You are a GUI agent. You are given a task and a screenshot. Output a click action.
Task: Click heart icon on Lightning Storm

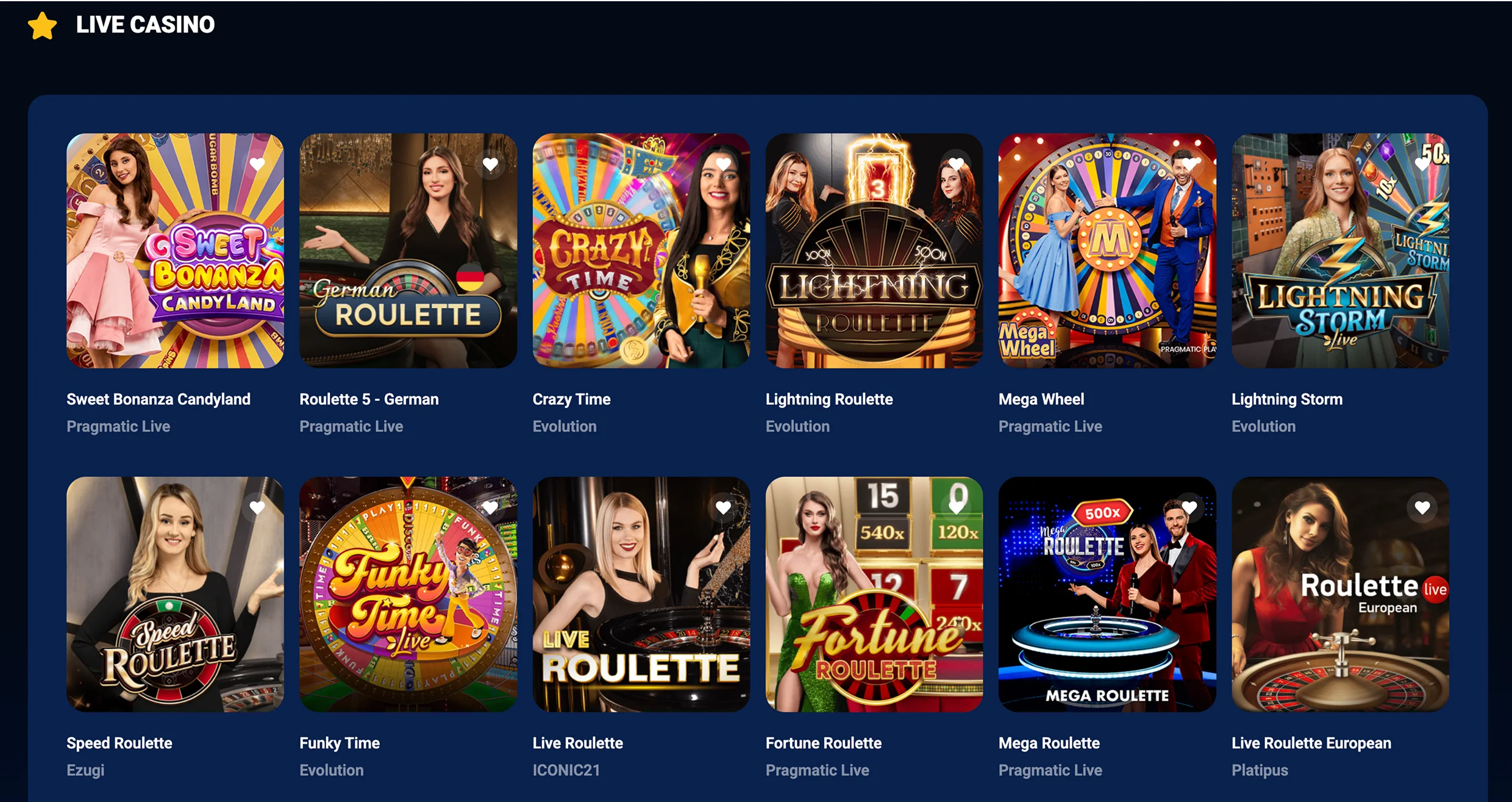click(1422, 164)
